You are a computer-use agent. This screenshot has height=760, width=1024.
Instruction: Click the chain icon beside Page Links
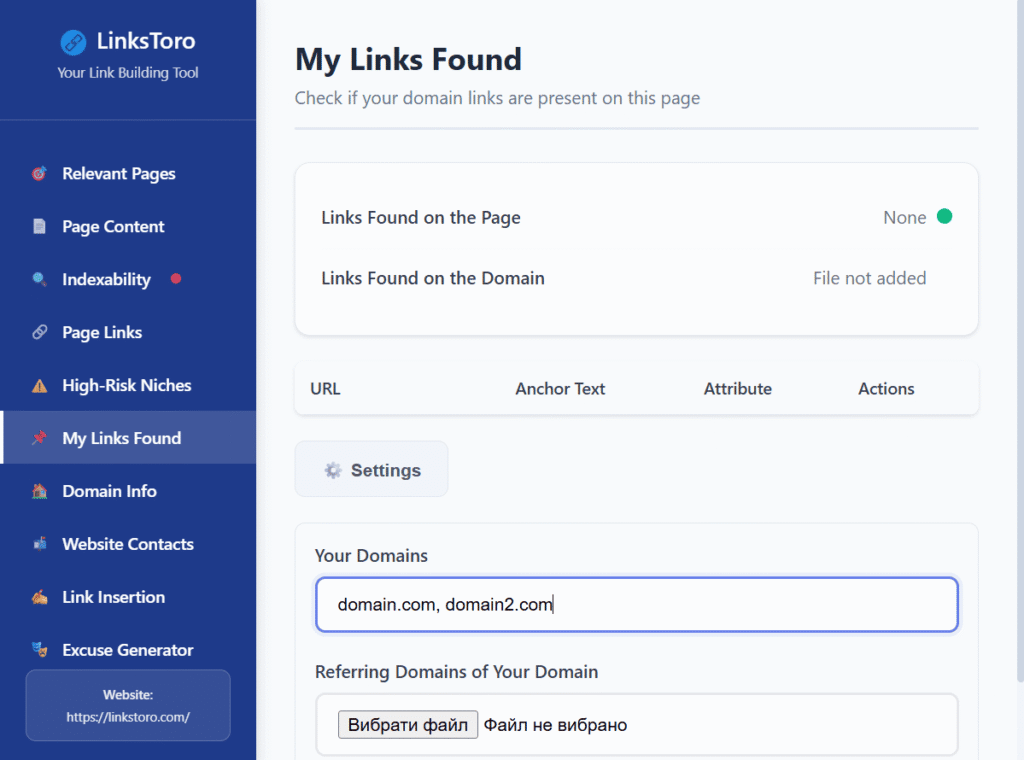pos(39,333)
